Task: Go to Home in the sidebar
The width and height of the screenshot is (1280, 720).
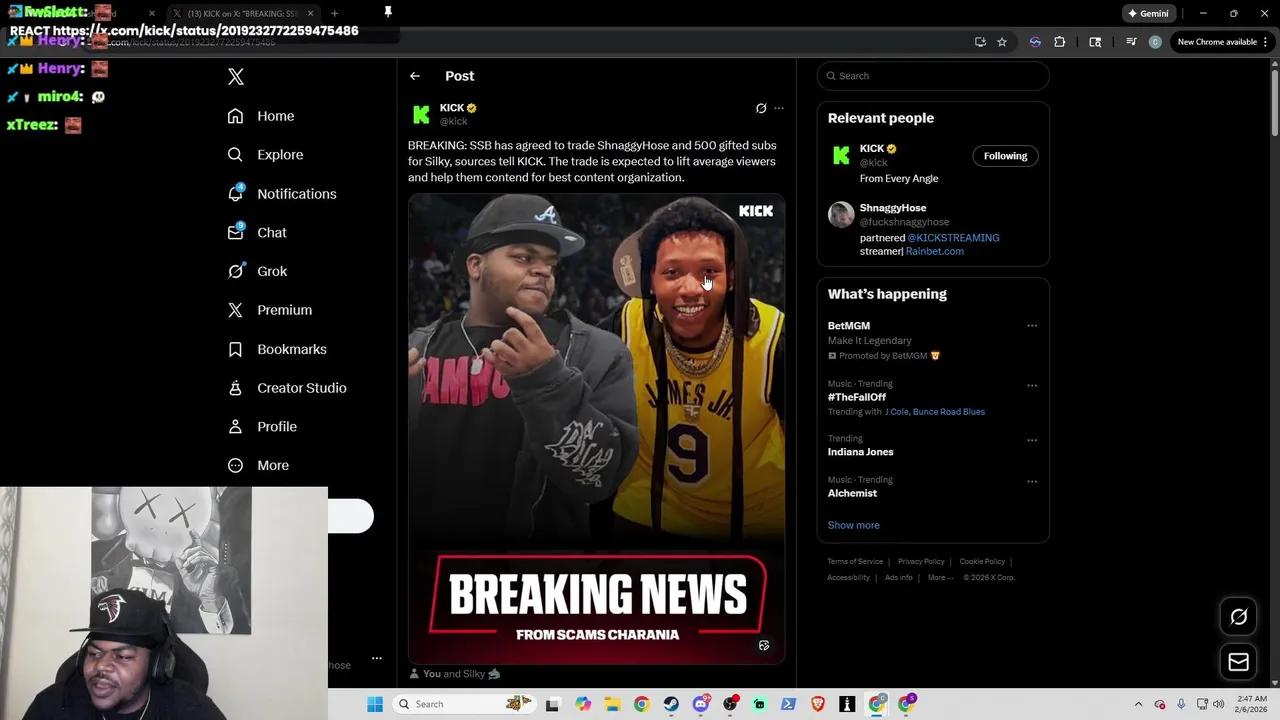Action: coord(261,116)
